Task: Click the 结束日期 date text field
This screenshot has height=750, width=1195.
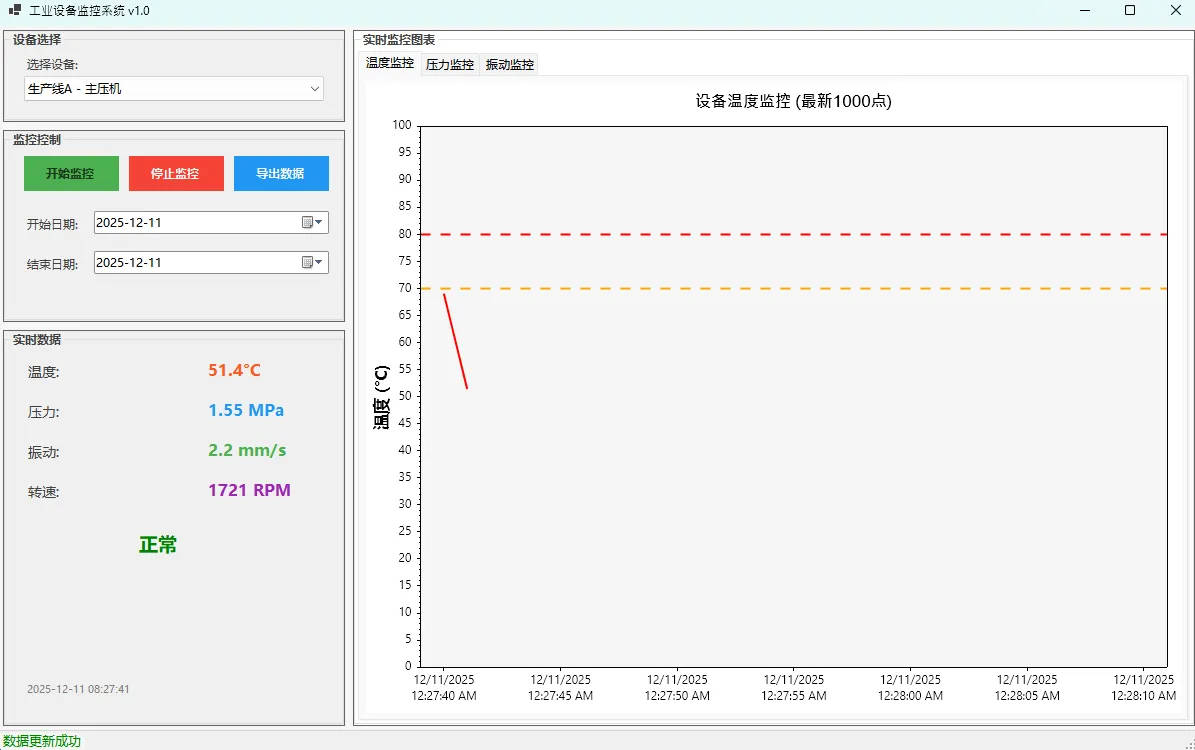Action: [x=195, y=263]
